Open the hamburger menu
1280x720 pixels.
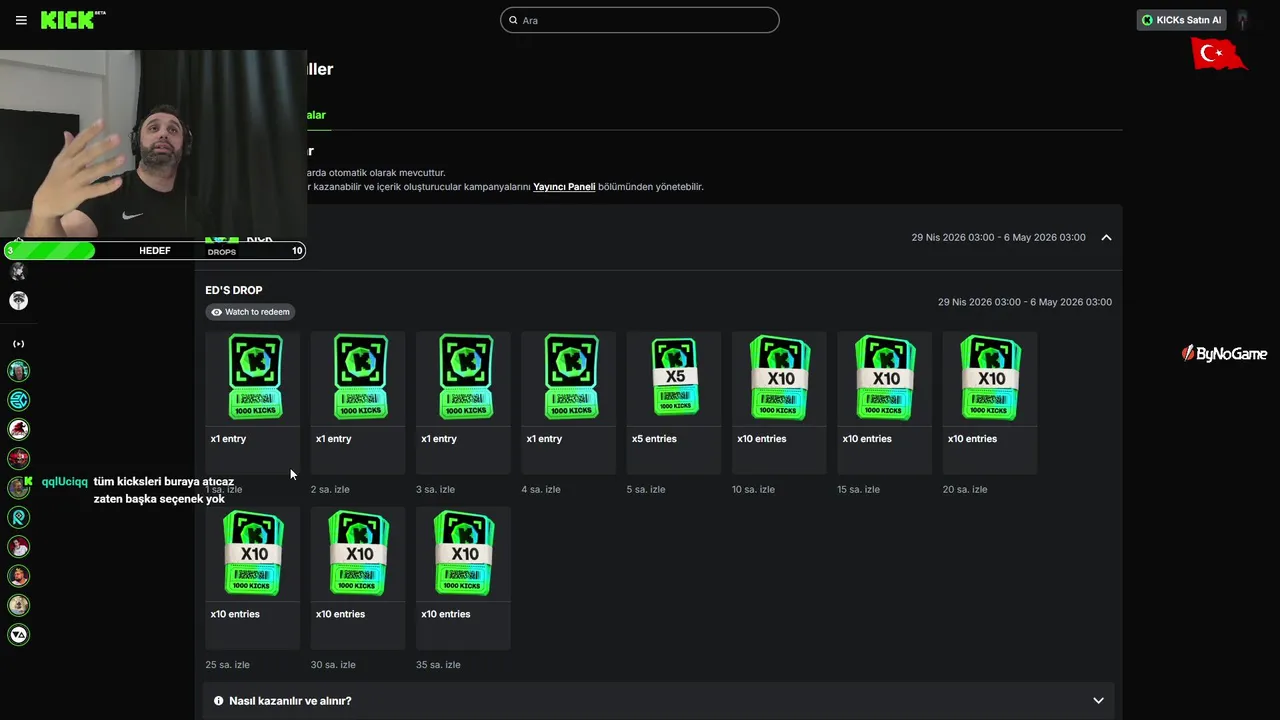21,20
